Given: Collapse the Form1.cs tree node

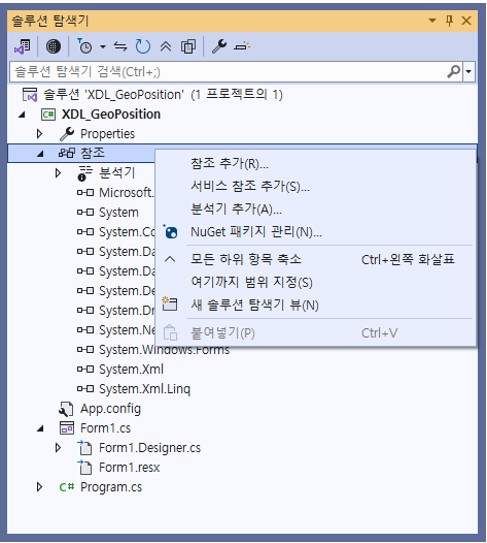Looking at the screenshot, I should (x=40, y=429).
